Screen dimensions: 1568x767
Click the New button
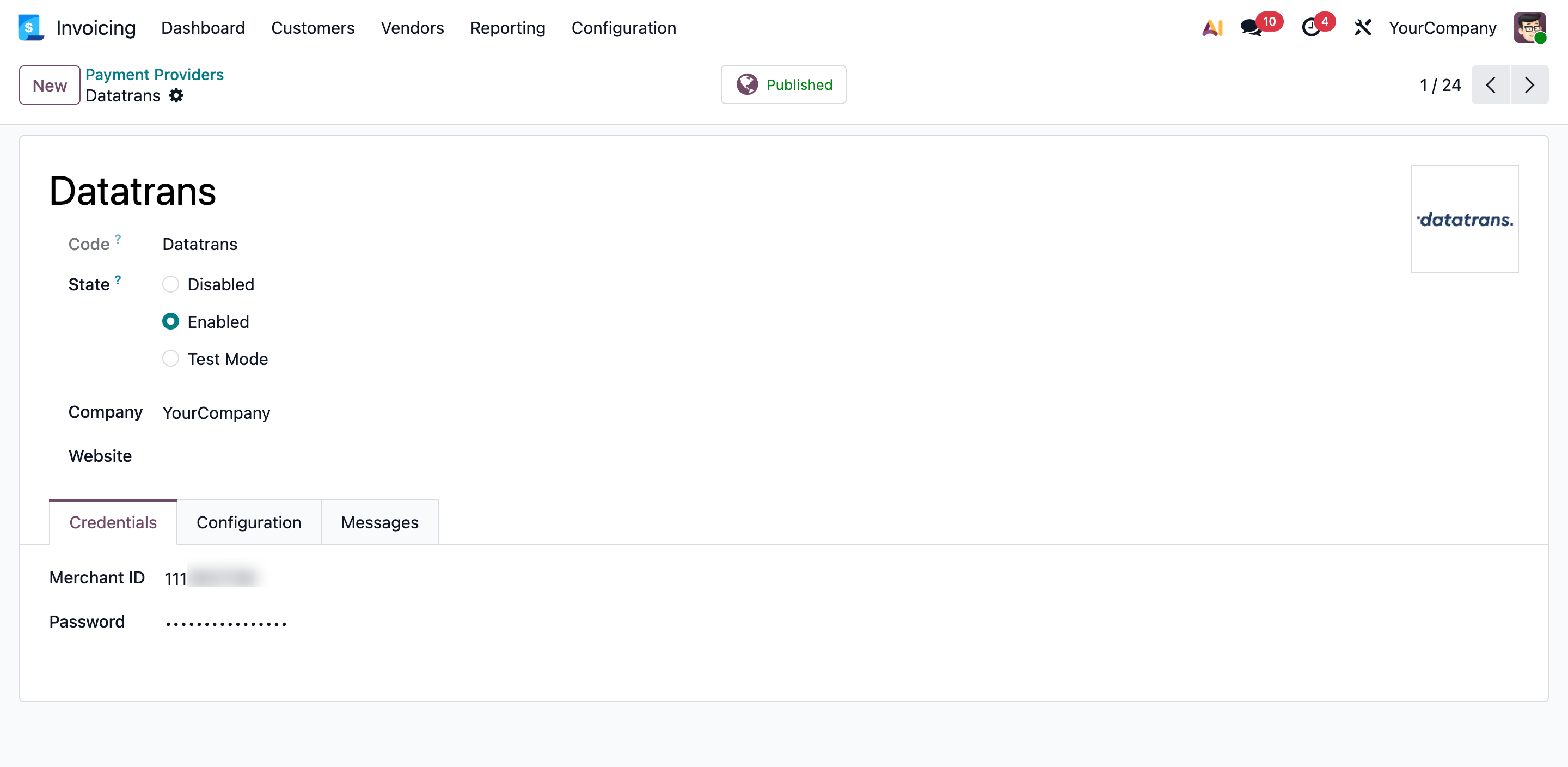point(50,84)
